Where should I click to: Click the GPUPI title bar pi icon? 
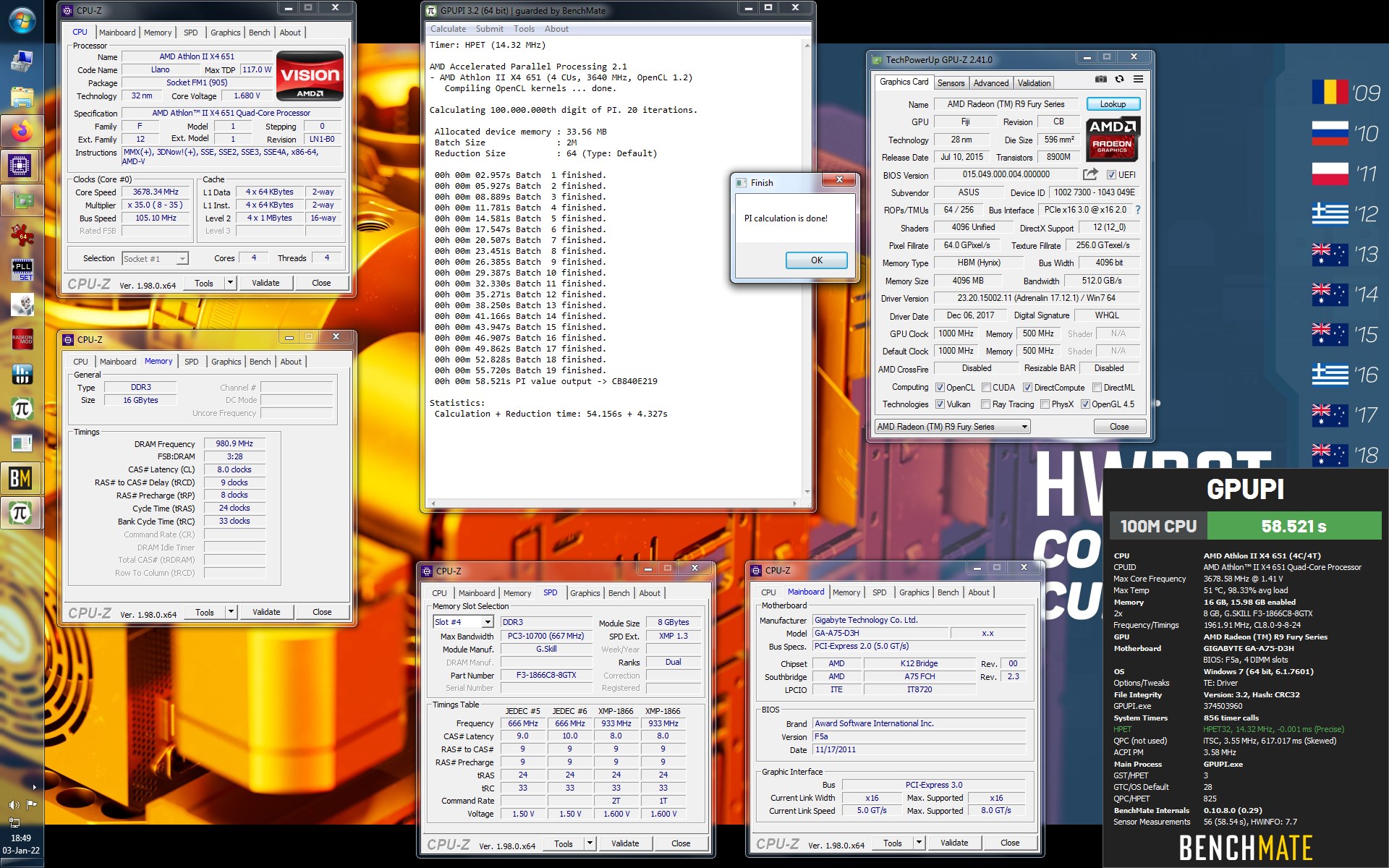pos(431,10)
